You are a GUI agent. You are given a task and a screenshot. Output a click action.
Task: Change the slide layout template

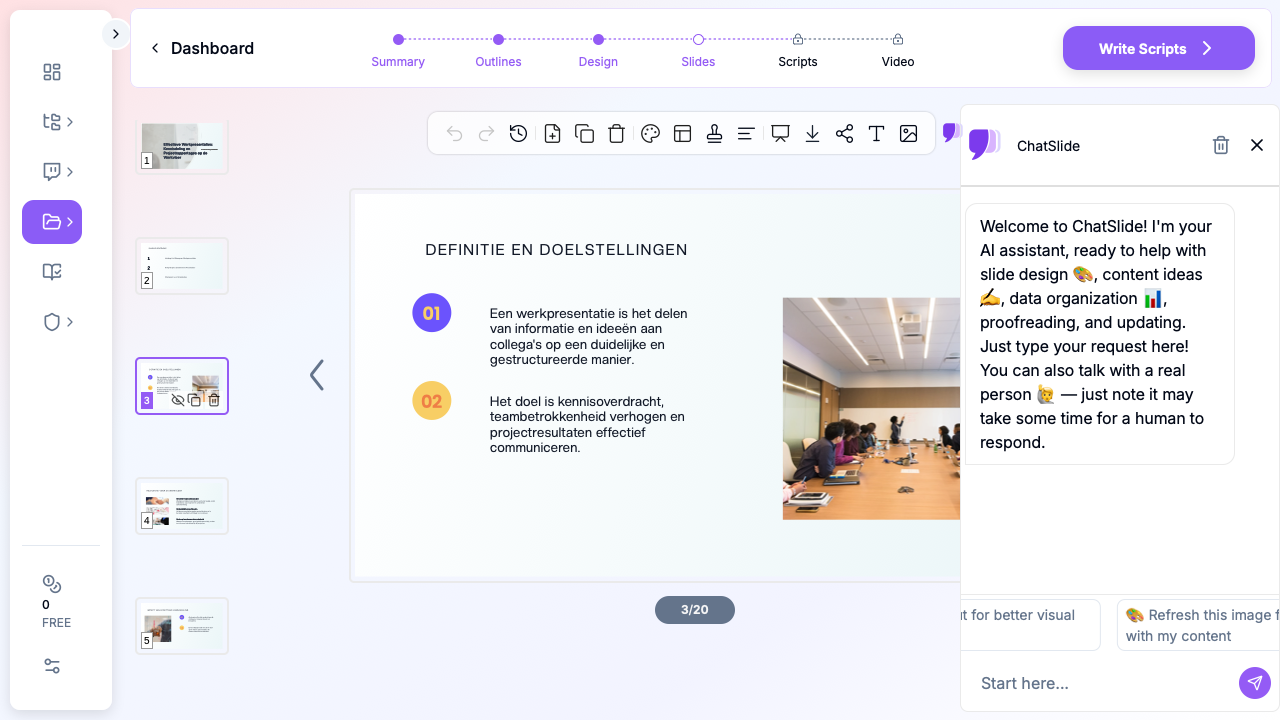click(683, 134)
